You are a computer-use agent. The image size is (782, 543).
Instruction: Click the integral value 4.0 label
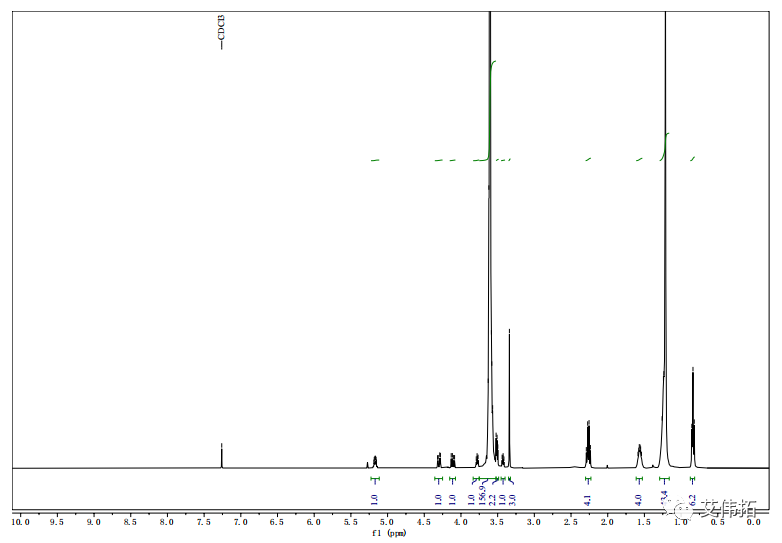[639, 498]
